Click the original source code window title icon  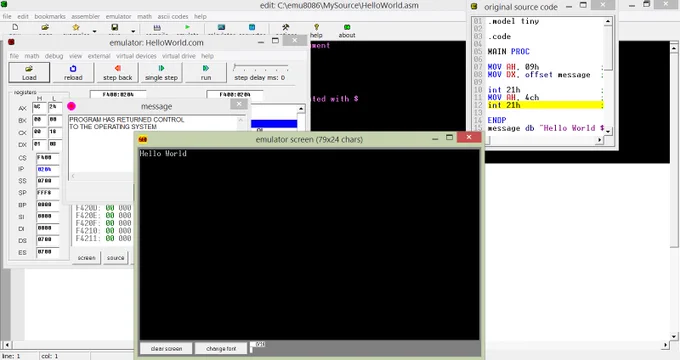tap(474, 7)
